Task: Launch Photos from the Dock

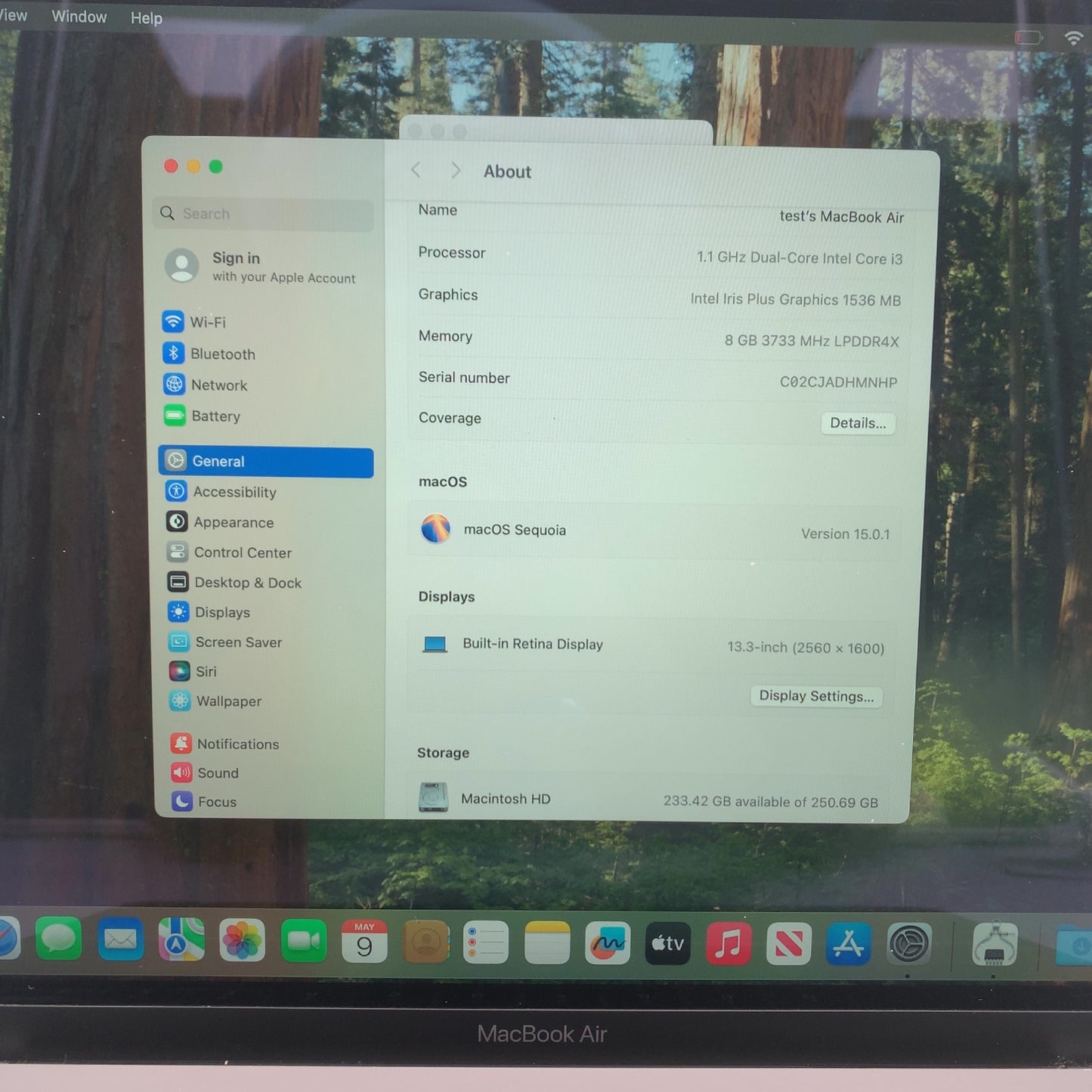Action: coord(243,942)
